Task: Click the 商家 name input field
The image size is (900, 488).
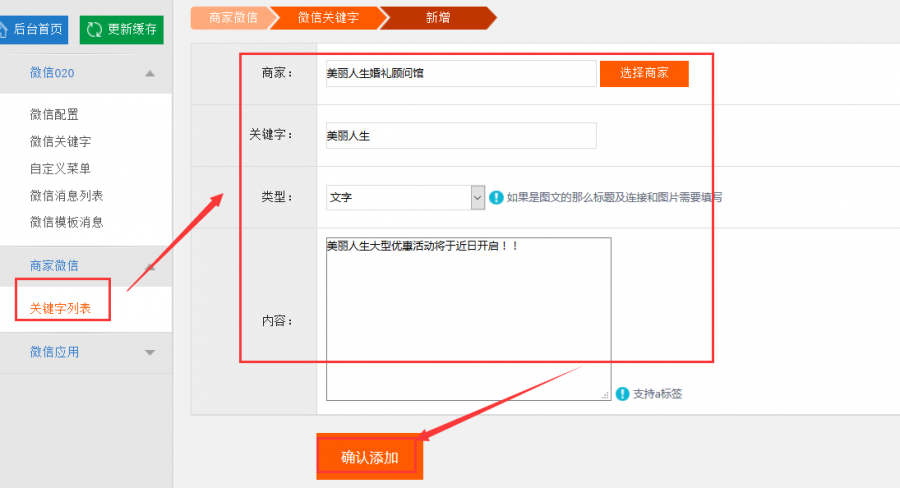Action: tap(461, 73)
